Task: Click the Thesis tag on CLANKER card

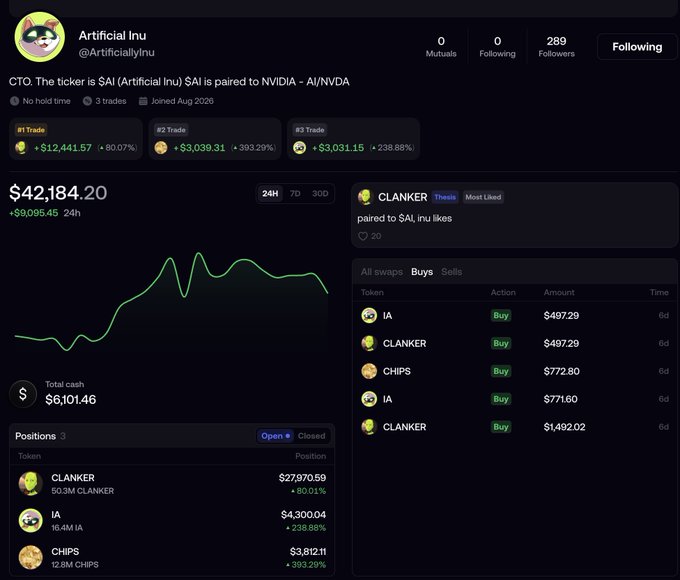Action: point(445,197)
